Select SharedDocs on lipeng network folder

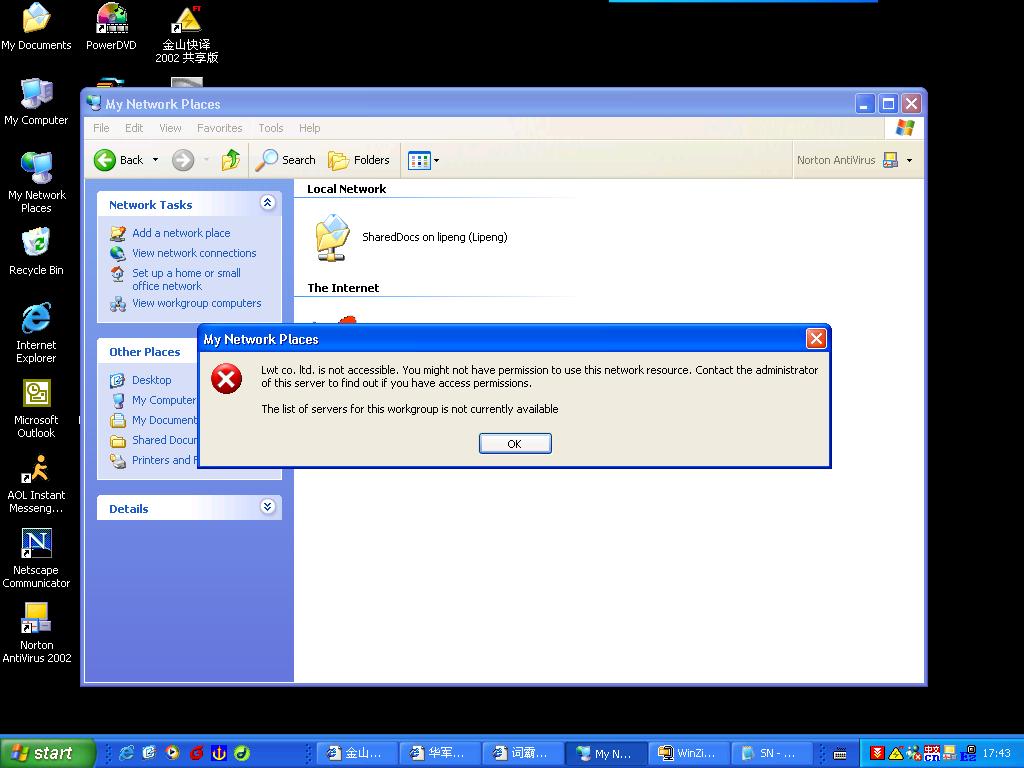click(x=411, y=237)
